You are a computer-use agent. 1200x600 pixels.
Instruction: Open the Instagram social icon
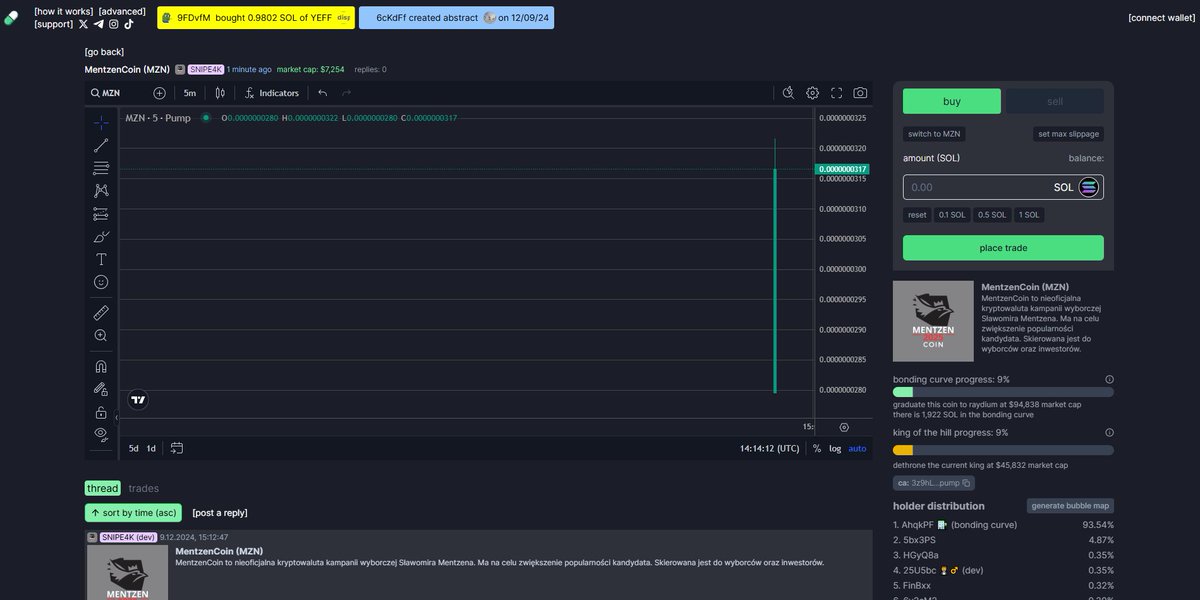[x=113, y=24]
